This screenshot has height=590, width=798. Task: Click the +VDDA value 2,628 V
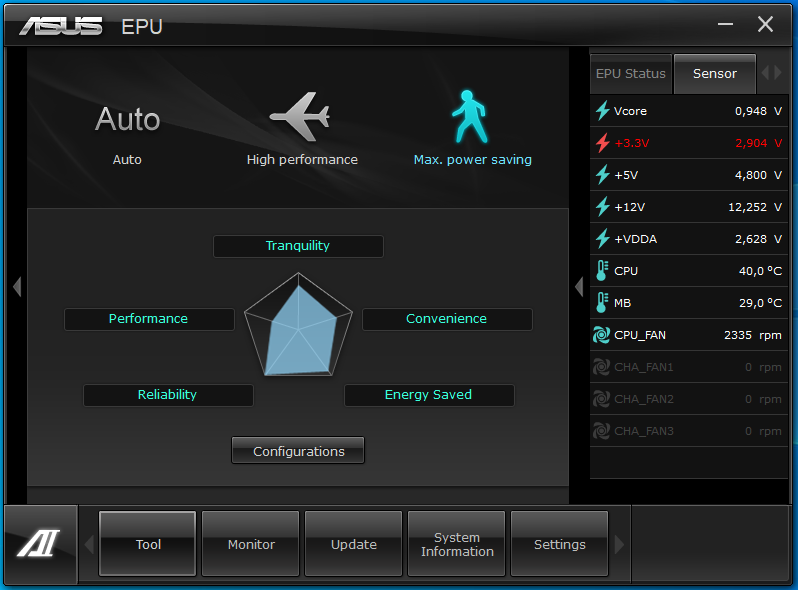[758, 239]
